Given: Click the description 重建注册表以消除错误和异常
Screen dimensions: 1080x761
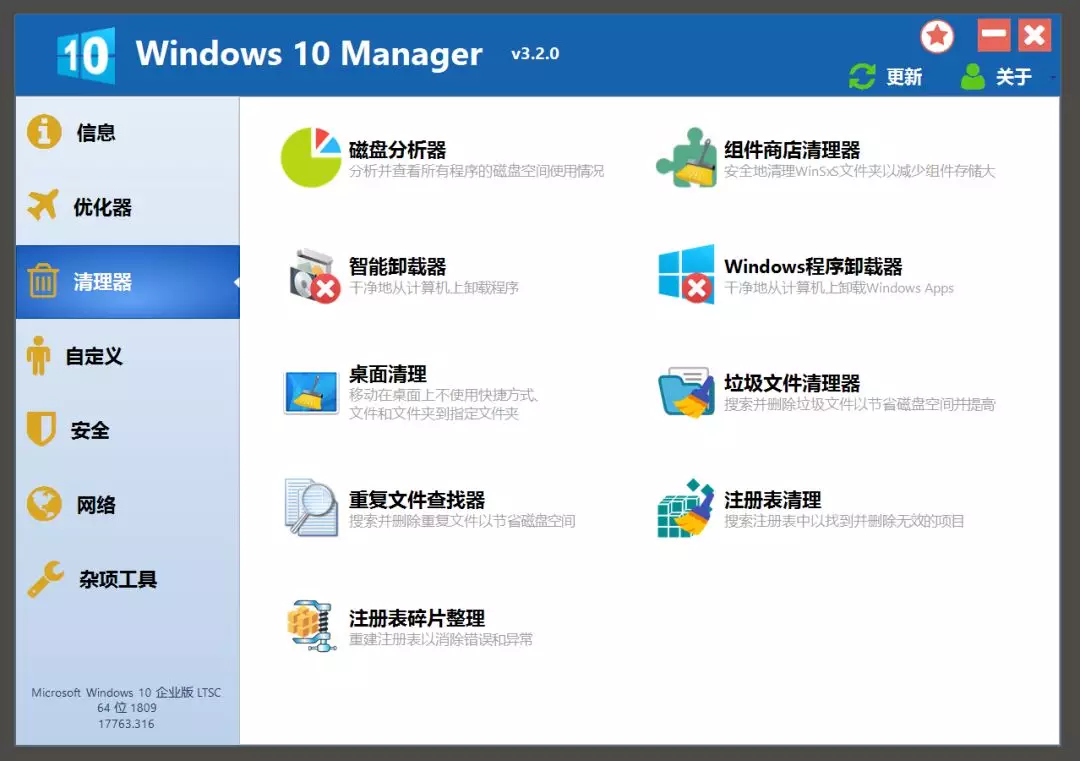Looking at the screenshot, I should [441, 639].
